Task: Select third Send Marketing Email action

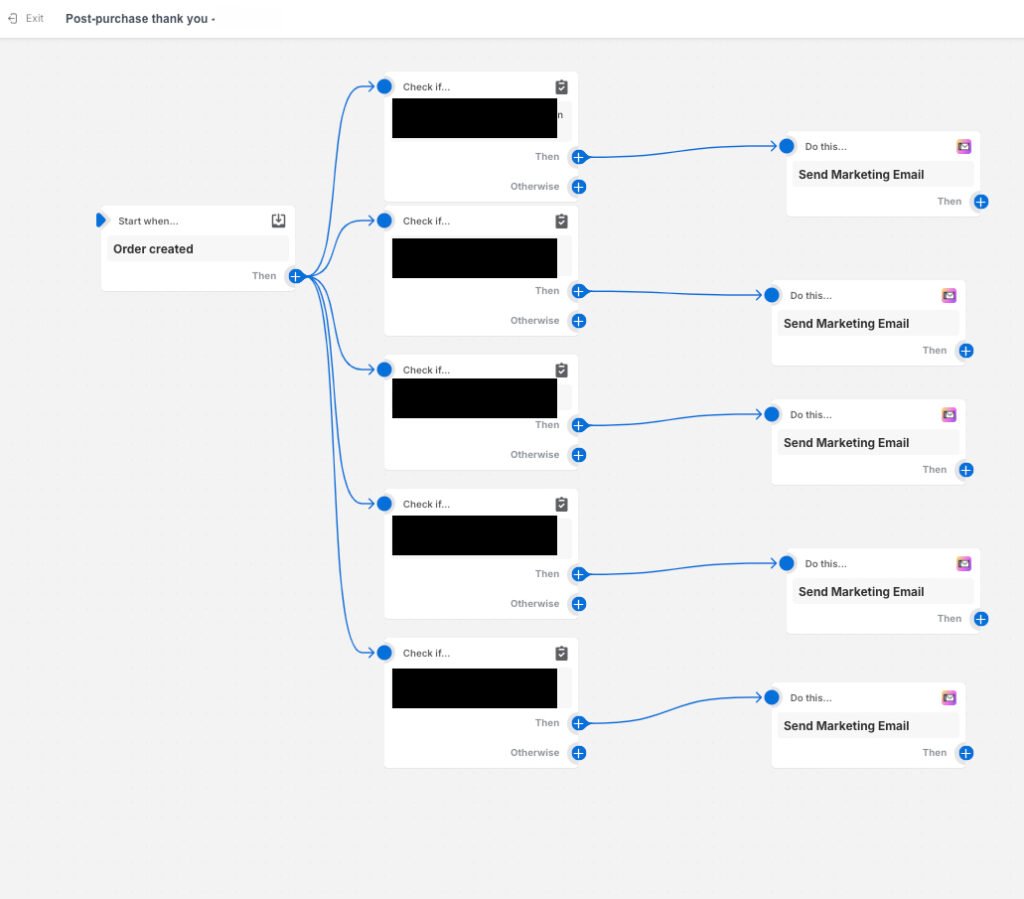Action: coord(868,443)
